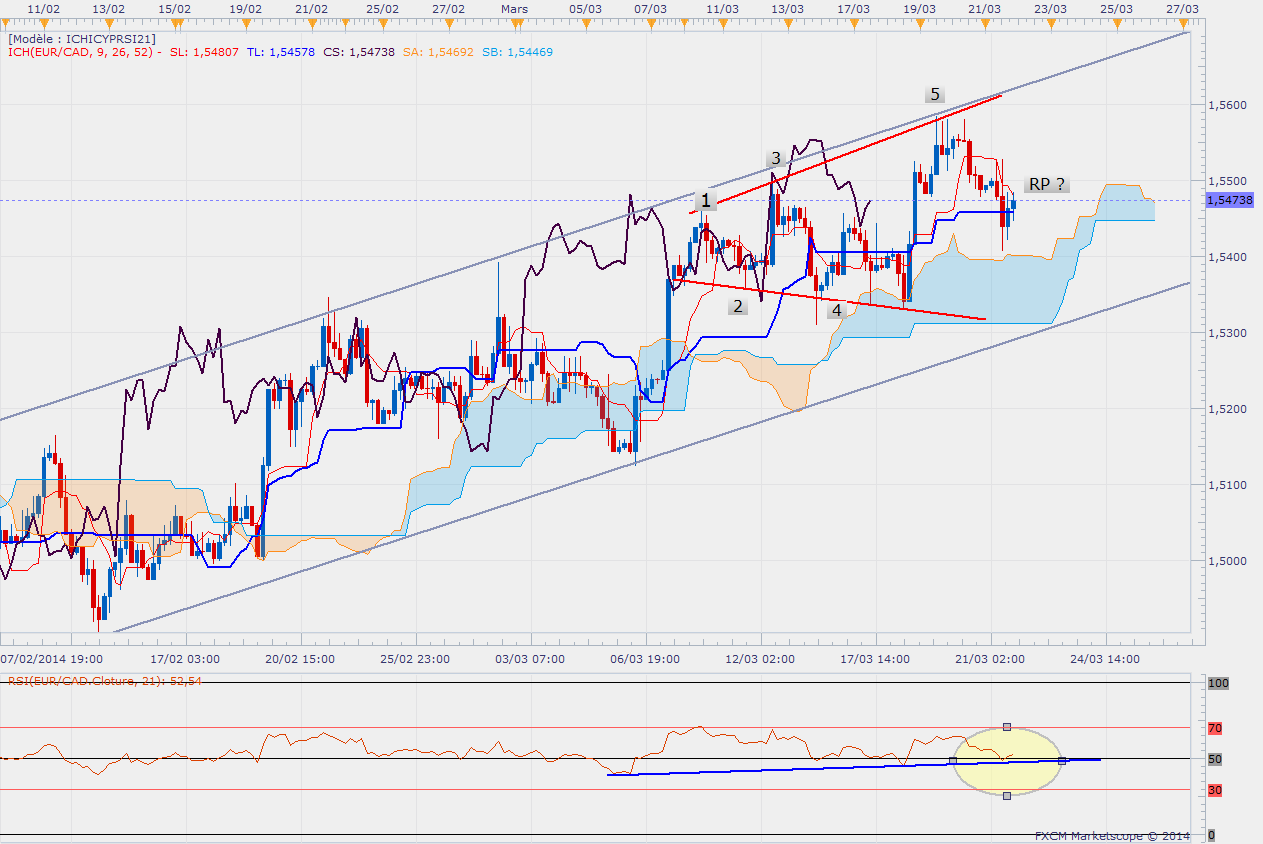
Task: Click the TL: 1,54578 value
Action: pyautogui.click(x=280, y=51)
